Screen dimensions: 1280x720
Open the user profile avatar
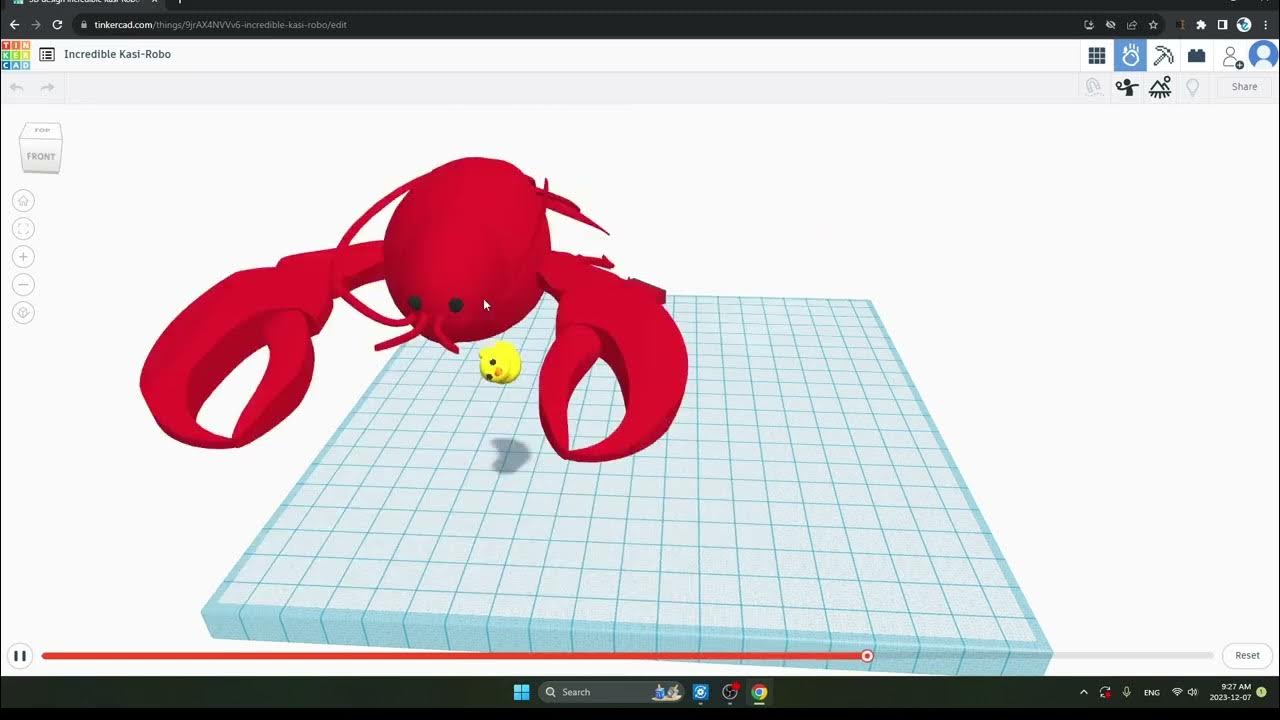coord(1264,55)
